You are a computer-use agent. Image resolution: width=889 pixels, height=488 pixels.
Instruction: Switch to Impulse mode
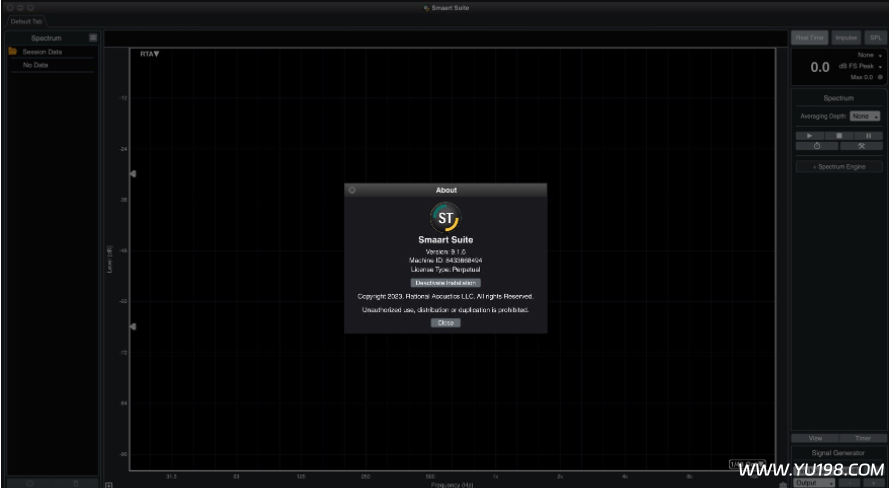pyautogui.click(x=846, y=37)
